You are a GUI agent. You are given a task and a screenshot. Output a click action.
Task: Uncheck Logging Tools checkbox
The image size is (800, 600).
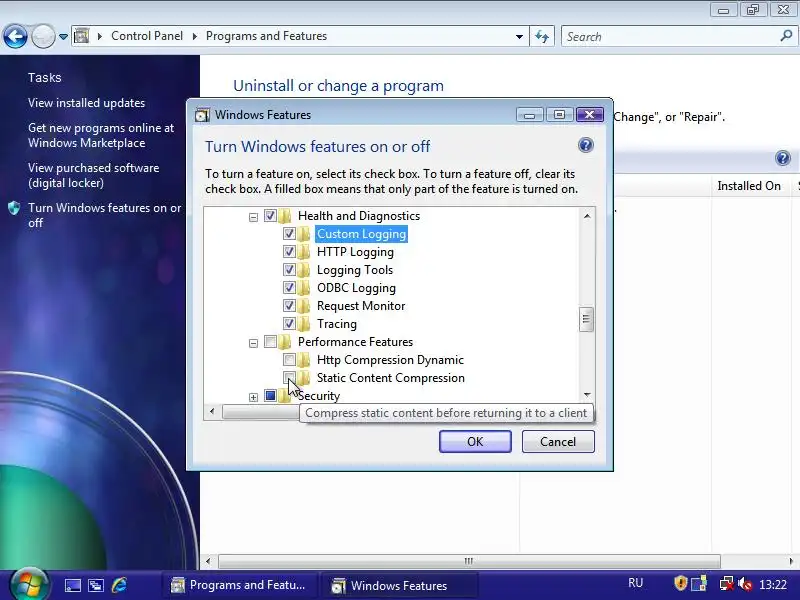[x=289, y=269]
